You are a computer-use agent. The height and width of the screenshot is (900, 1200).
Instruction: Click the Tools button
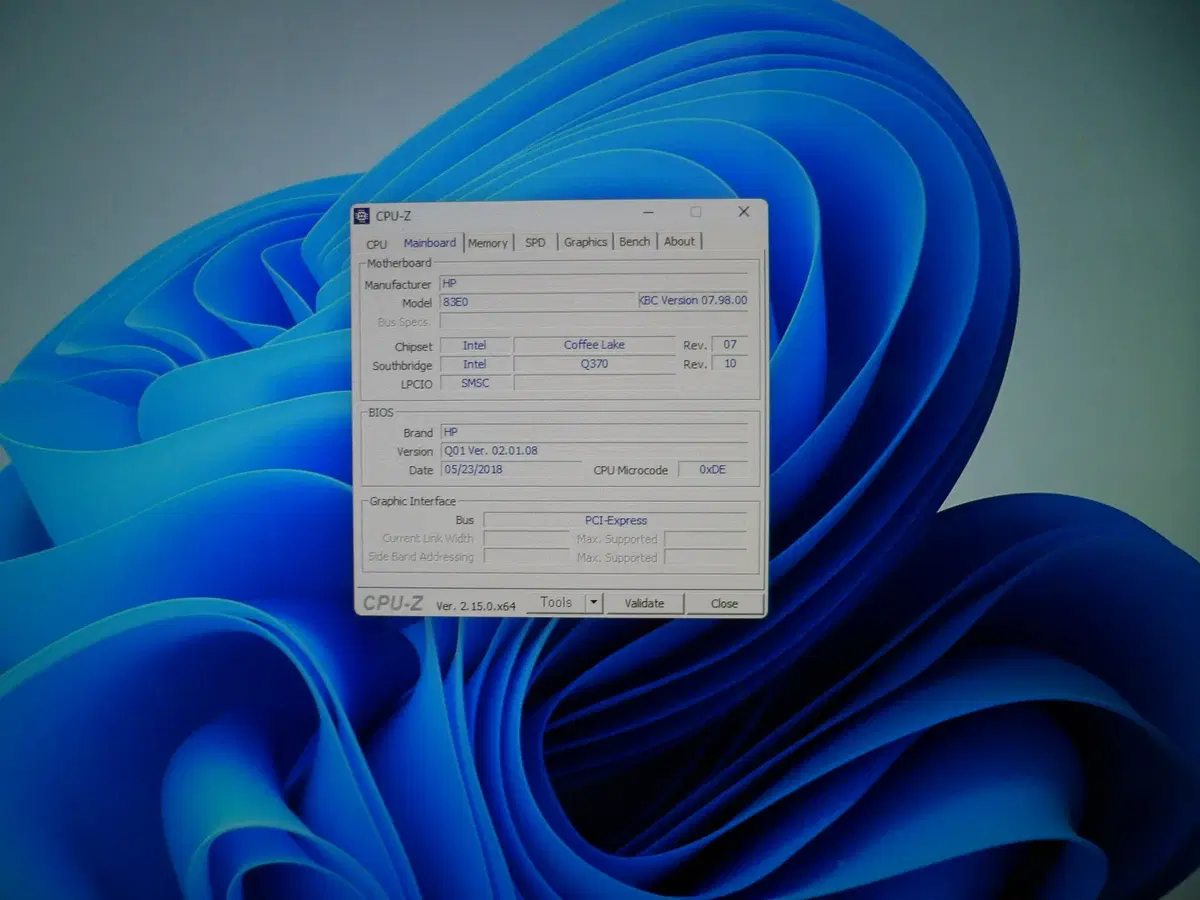pyautogui.click(x=556, y=602)
